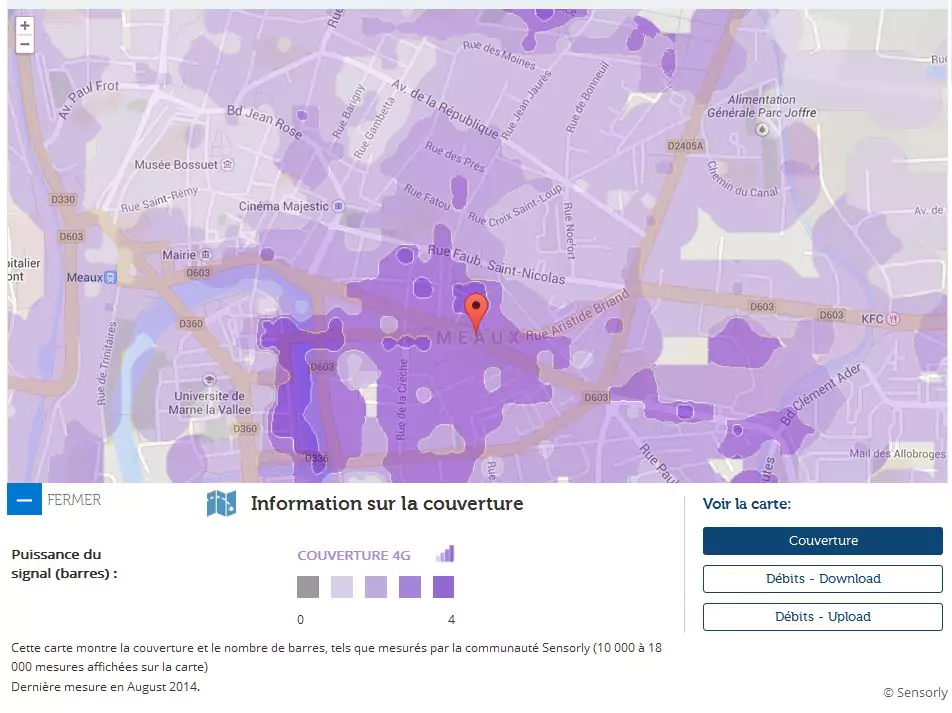Switch to Débits - Upload map
Image resolution: width=952 pixels, height=713 pixels.
[822, 617]
